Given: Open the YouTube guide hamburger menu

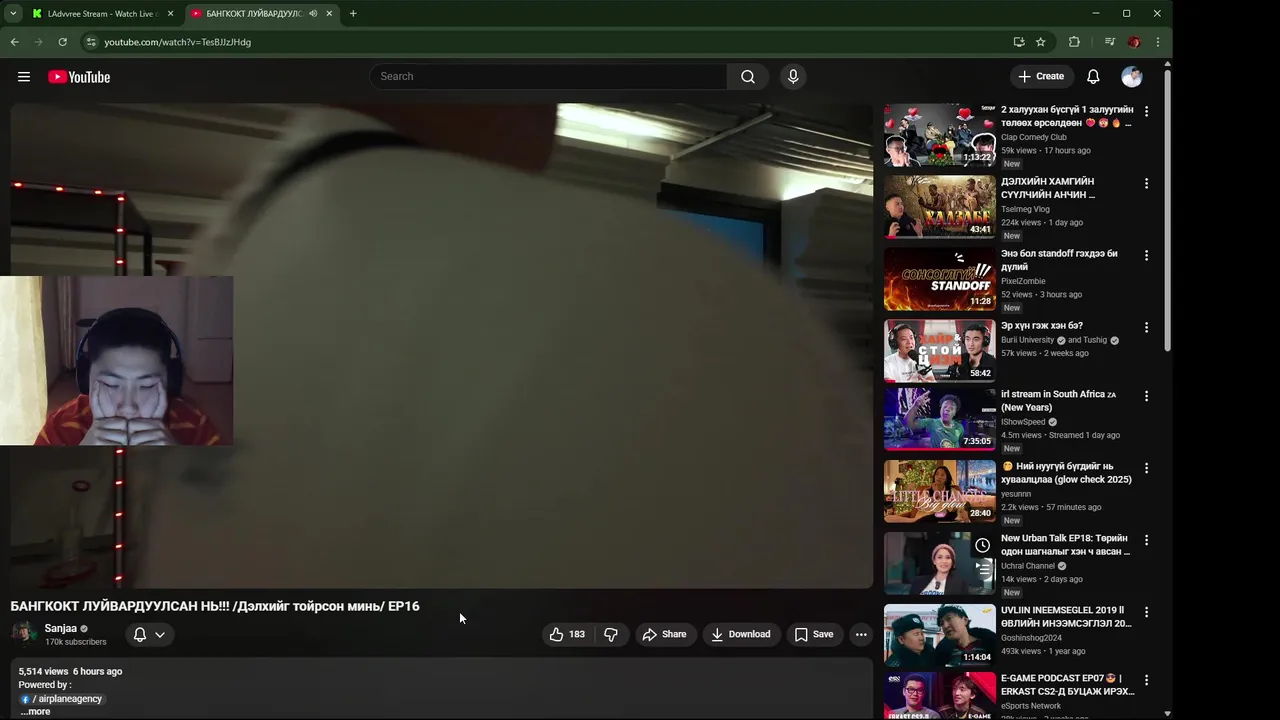Looking at the screenshot, I should (24, 77).
